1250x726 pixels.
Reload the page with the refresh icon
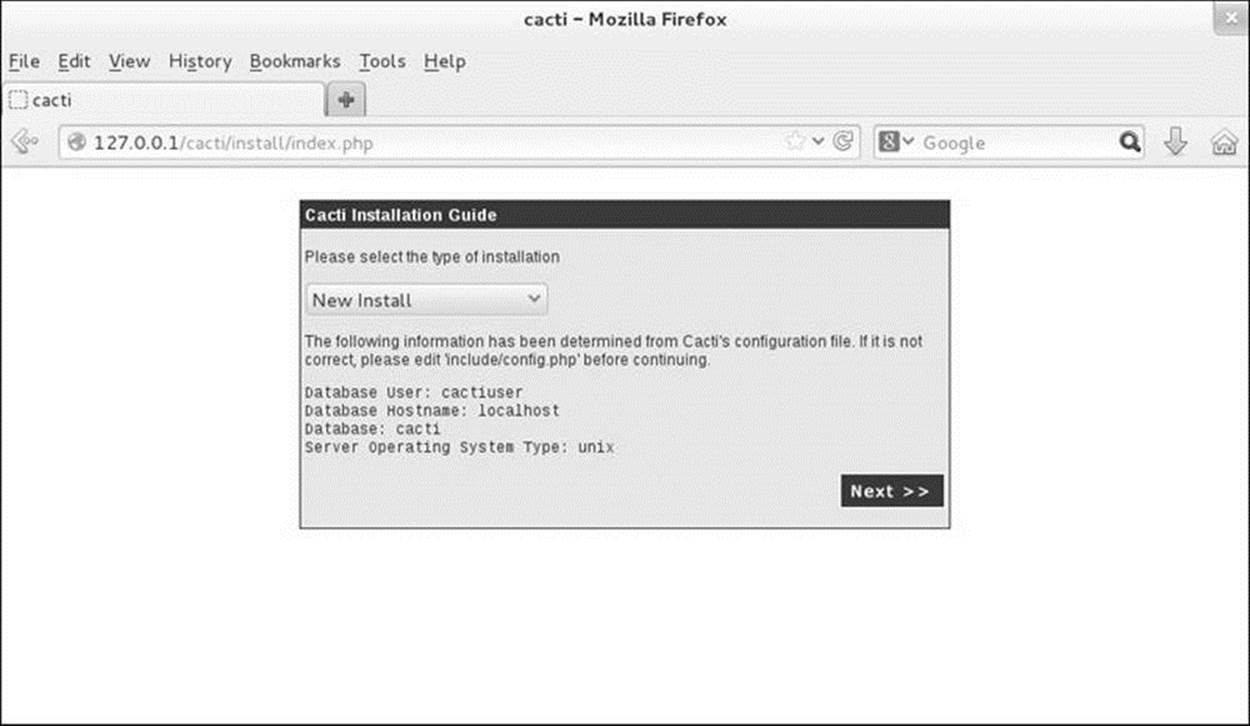tap(844, 142)
